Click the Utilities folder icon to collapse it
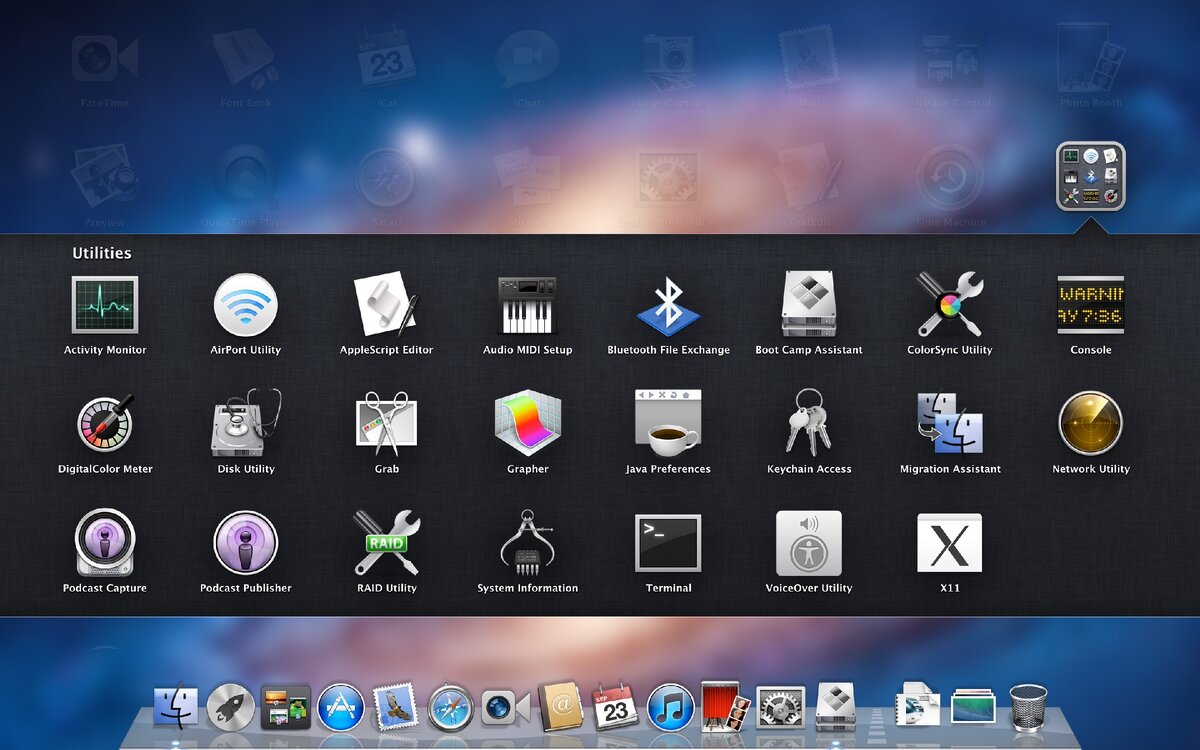The image size is (1200, 750). (1091, 176)
